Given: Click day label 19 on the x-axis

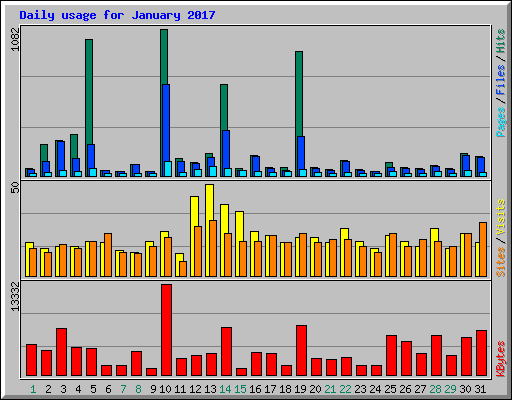Looking at the screenshot, I should [x=300, y=389].
